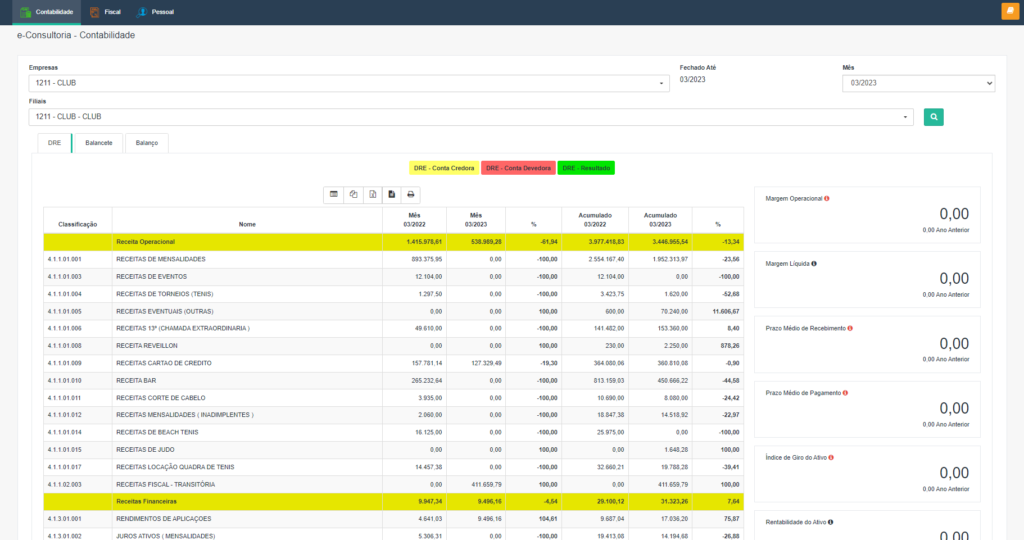Open the Contabilidade menu in top bar

click(46, 12)
